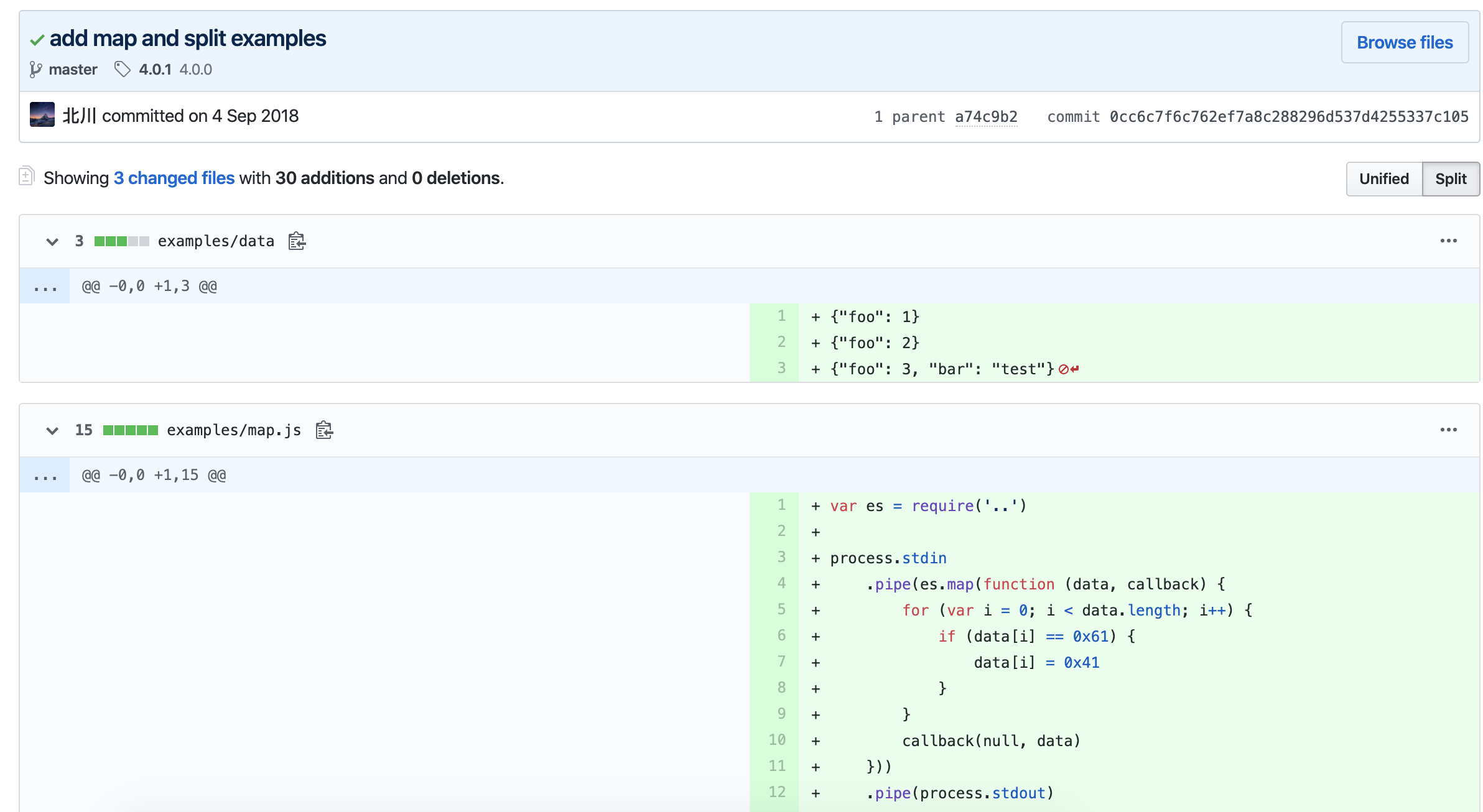1483x812 pixels.
Task: Expand hidden lines above examples/data hunk
Action: point(45,287)
